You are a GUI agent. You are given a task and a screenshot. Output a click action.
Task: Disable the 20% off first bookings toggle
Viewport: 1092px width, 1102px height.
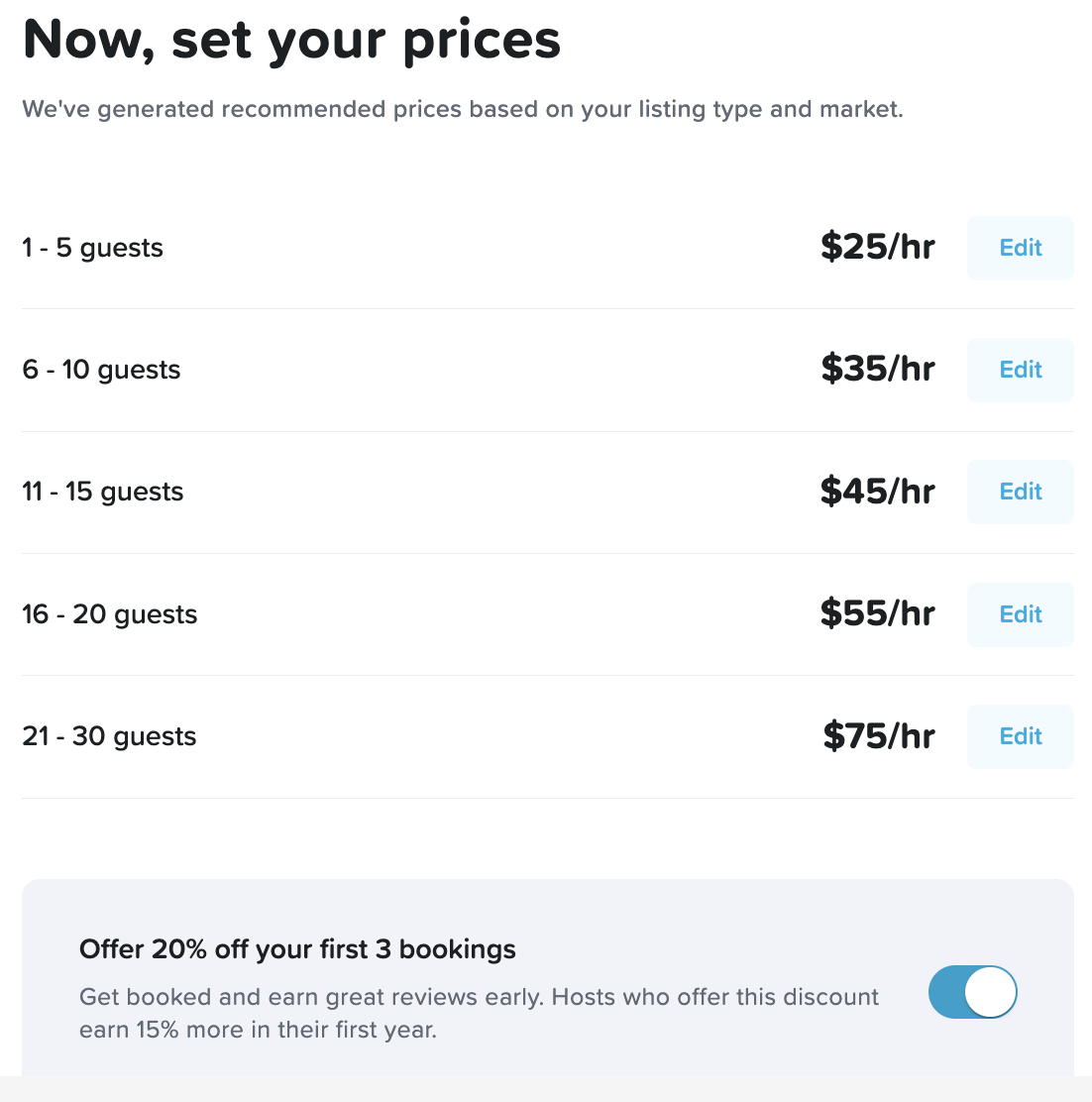tap(972, 993)
